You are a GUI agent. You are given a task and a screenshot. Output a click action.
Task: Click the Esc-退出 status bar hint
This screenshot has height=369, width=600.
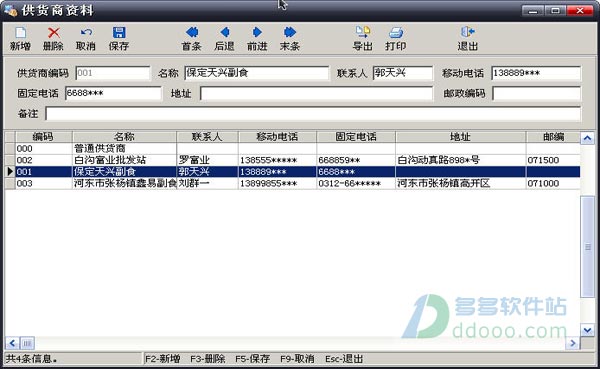click(344, 359)
